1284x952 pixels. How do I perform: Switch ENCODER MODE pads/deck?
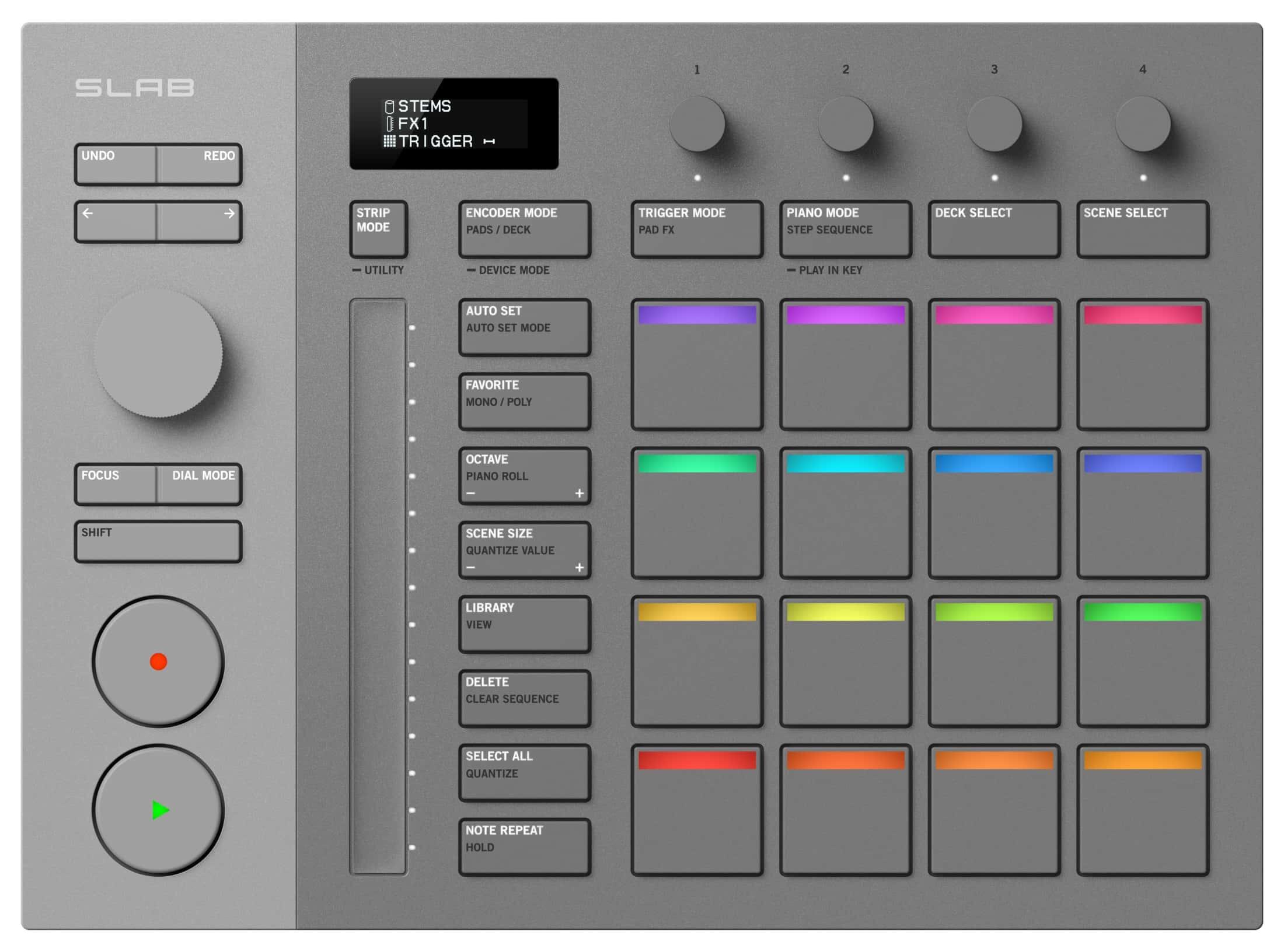click(524, 229)
